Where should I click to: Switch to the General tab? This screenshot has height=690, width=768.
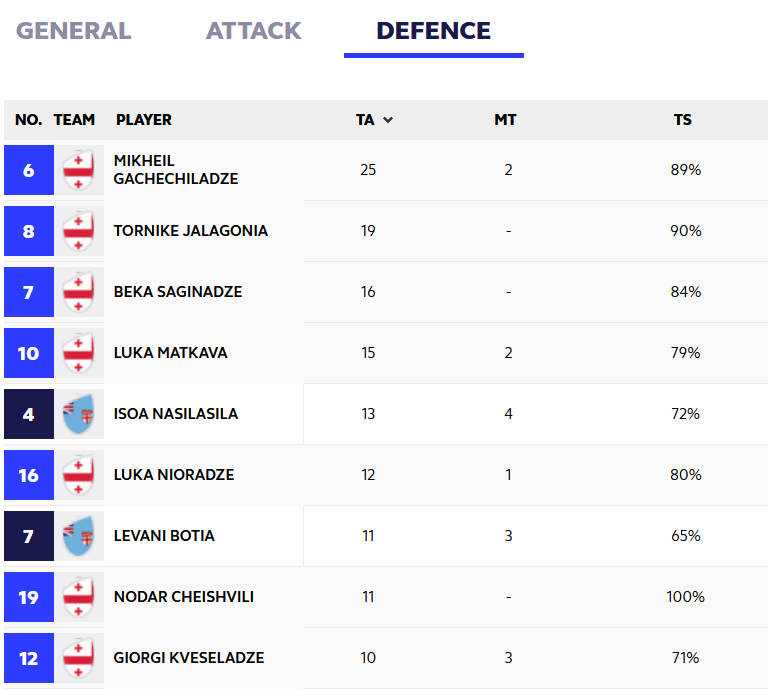(x=73, y=31)
